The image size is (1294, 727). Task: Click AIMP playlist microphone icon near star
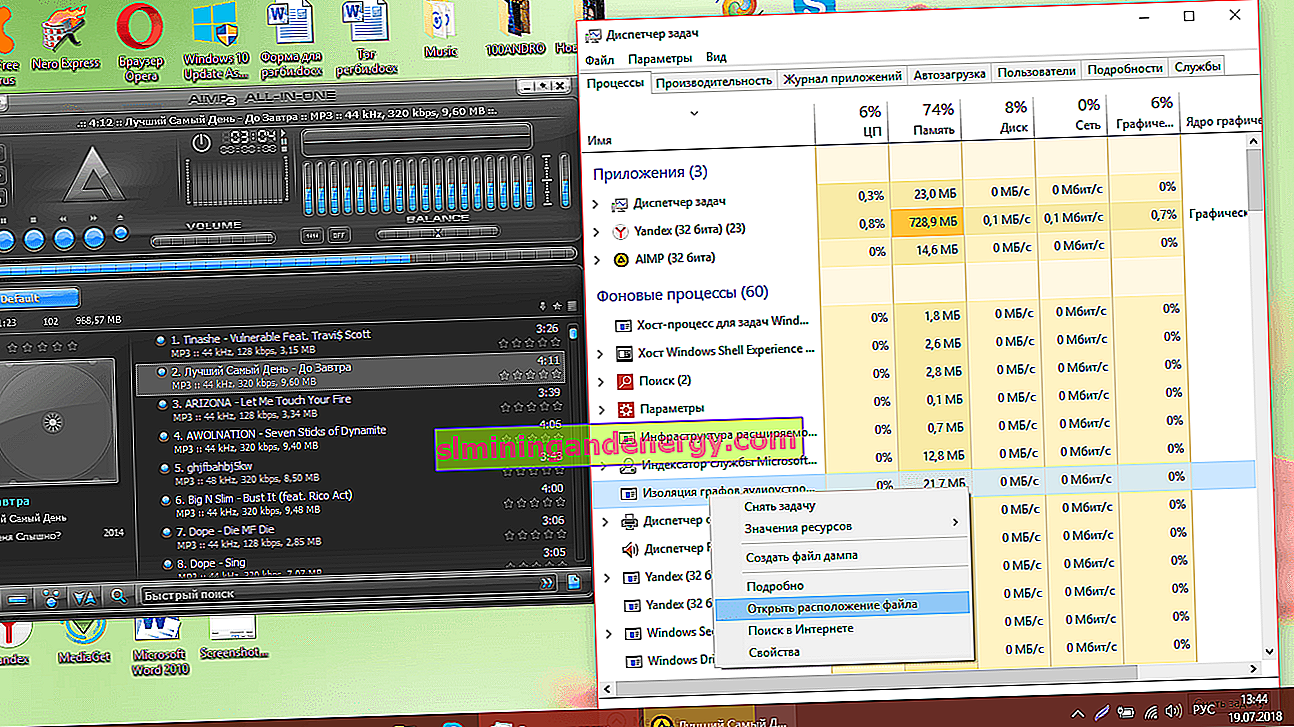(x=543, y=305)
